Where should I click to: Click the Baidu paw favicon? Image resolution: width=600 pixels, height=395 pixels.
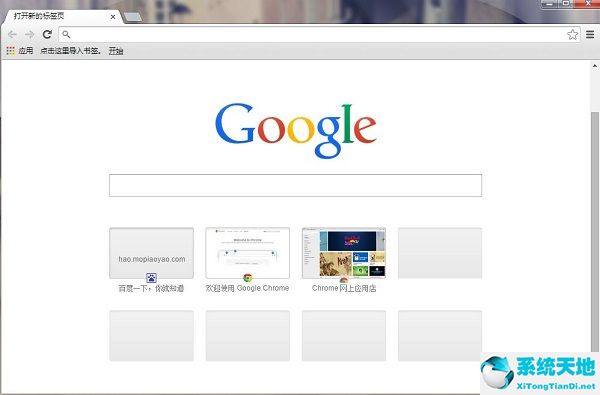point(152,278)
